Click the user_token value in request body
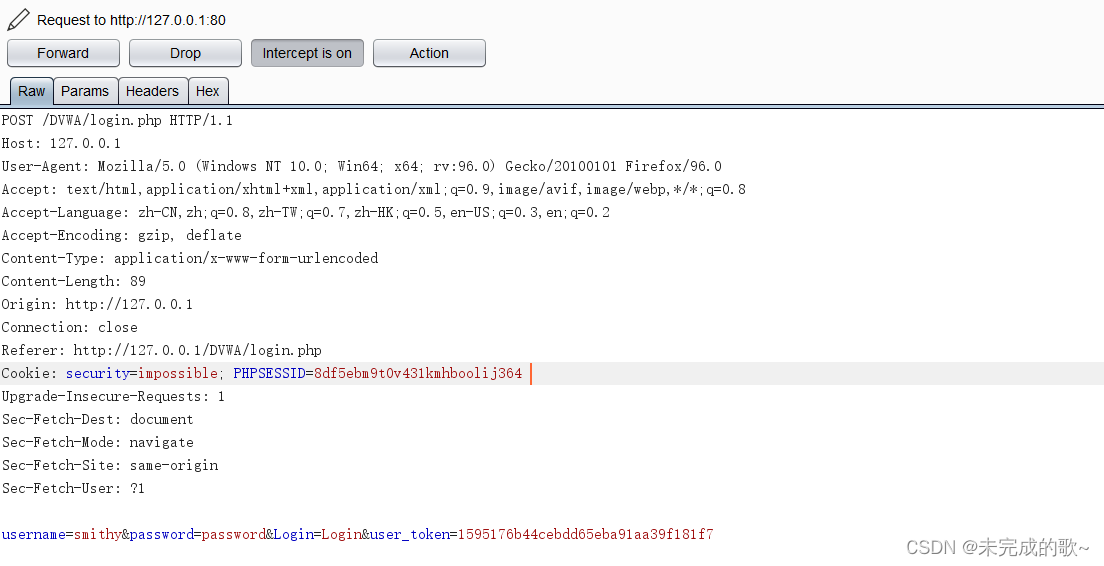The height and width of the screenshot is (566, 1104). pos(586,534)
